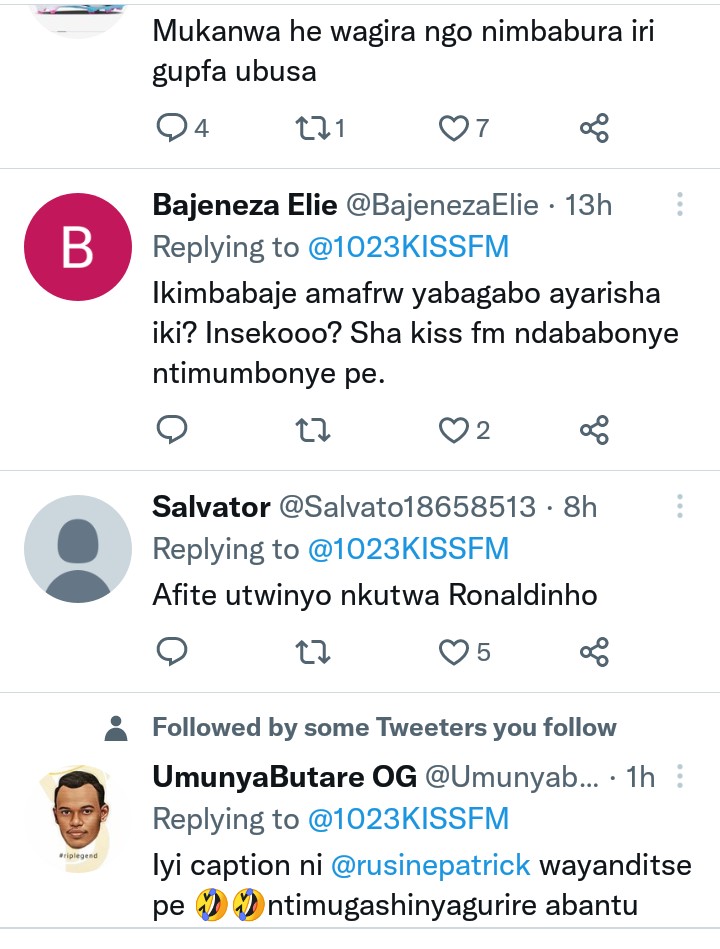720x949 pixels.
Task: Open more options menu on Salvator's tweet
Action: (680, 506)
